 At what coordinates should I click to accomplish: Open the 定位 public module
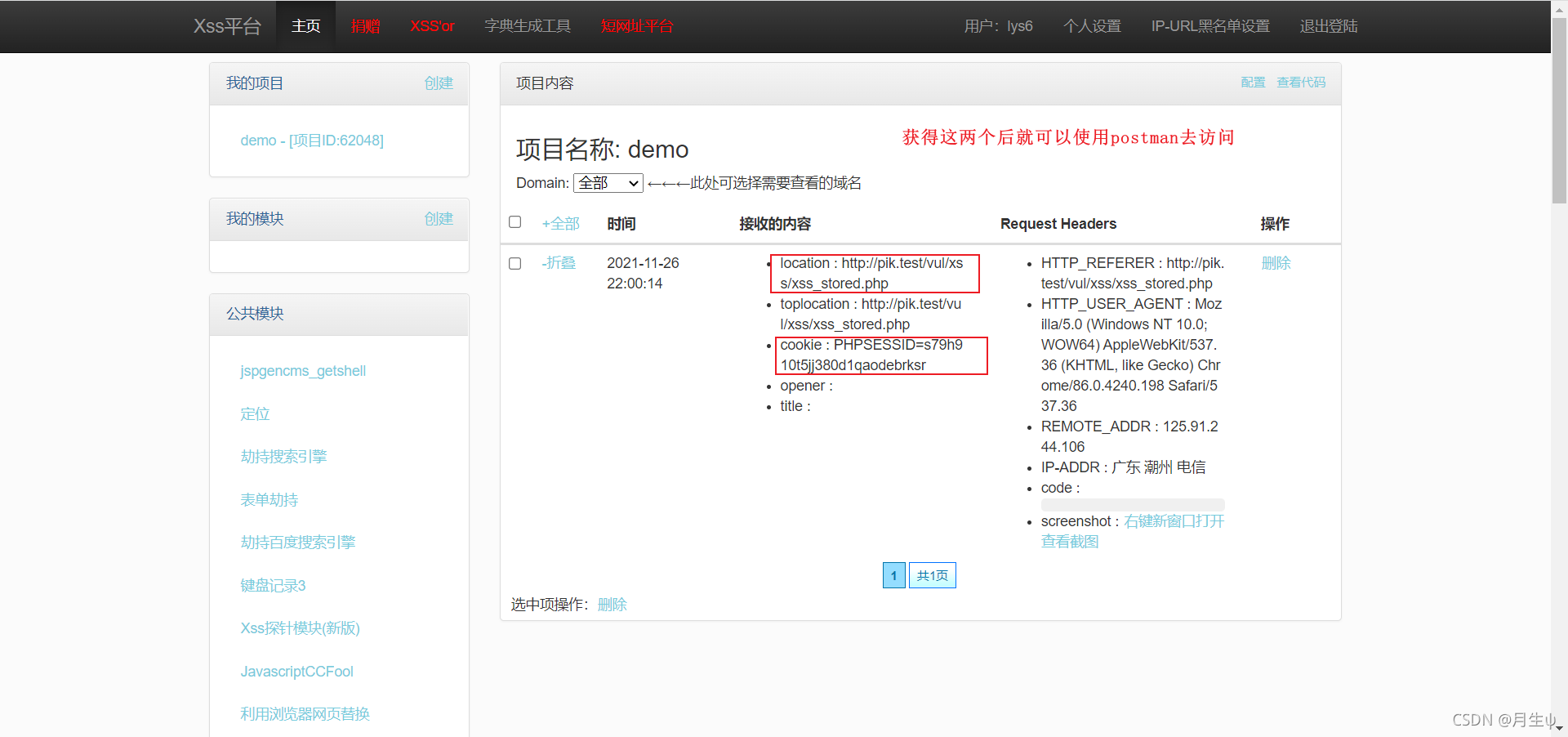(255, 413)
